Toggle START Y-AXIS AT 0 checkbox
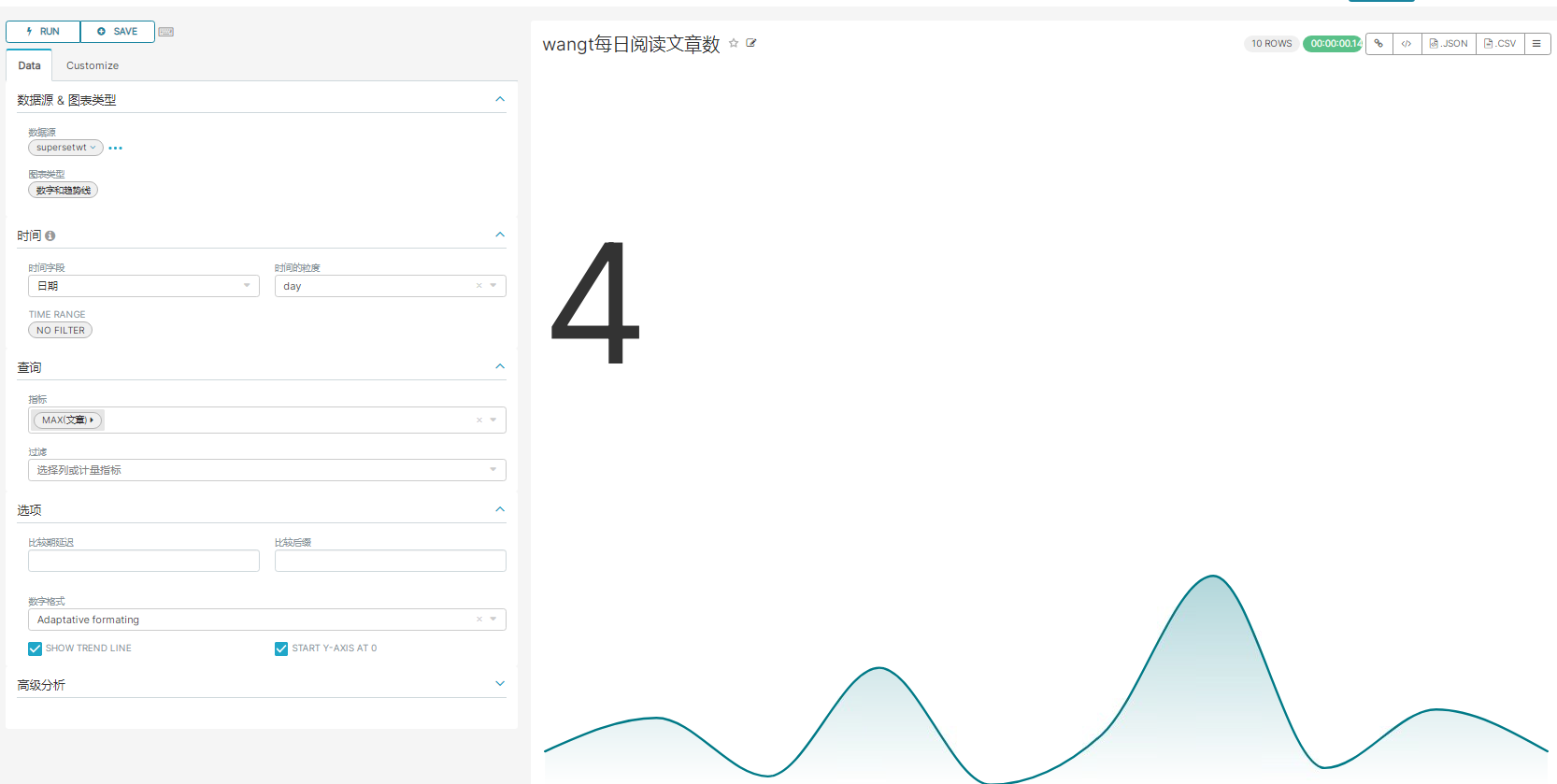1557x784 pixels. click(281, 649)
